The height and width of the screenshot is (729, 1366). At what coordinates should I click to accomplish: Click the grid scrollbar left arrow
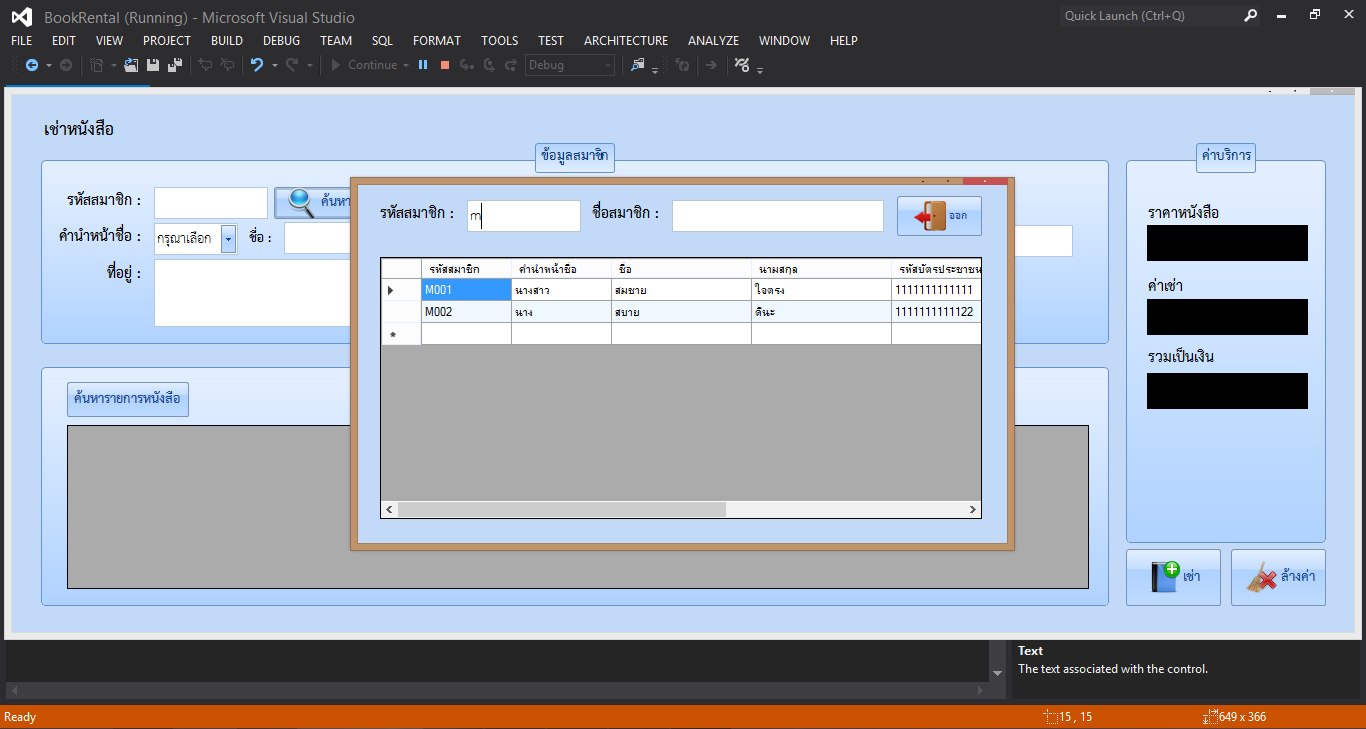tap(389, 510)
